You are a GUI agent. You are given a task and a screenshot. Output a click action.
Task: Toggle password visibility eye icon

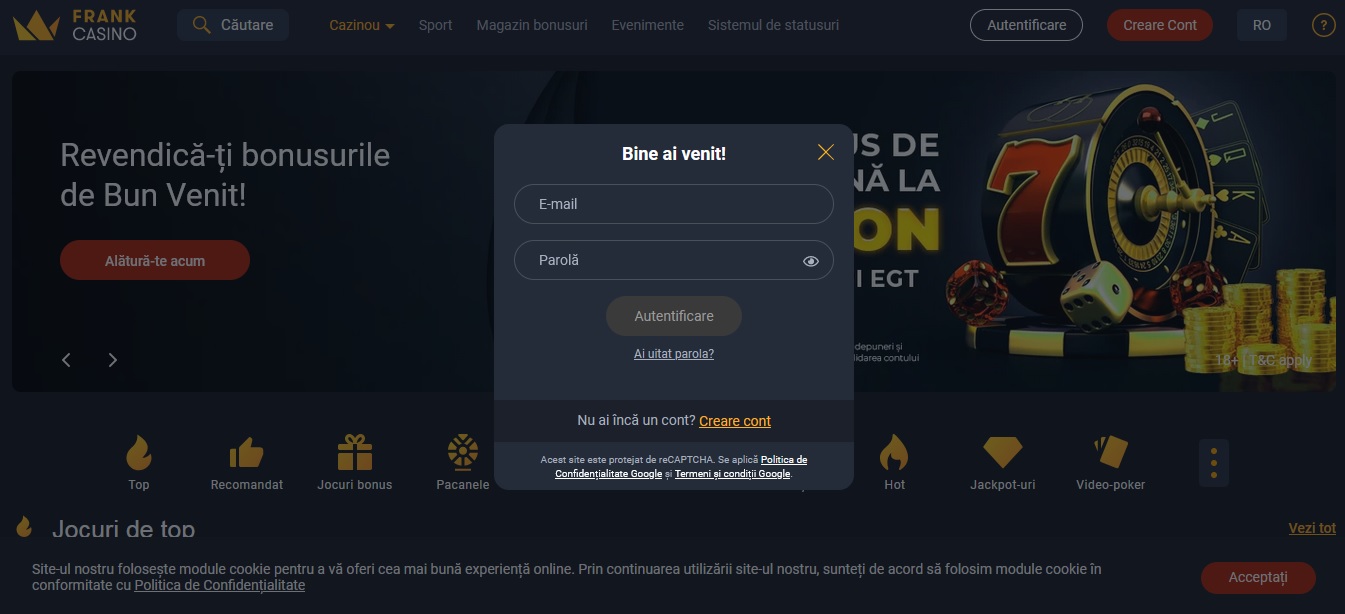[x=811, y=261]
